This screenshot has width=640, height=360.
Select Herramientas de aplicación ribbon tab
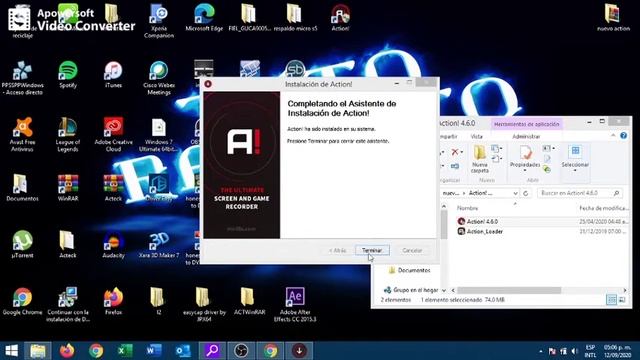pos(526,124)
